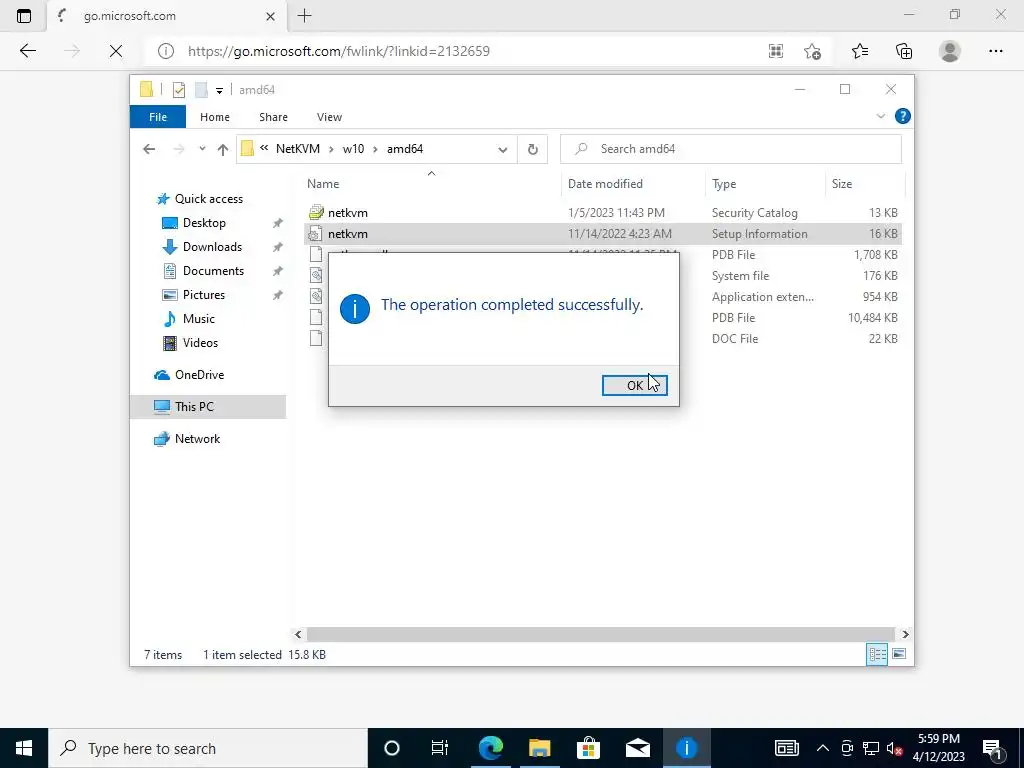This screenshot has width=1024, height=768.
Task: Stop loading the Edge page
Action: click(116, 51)
